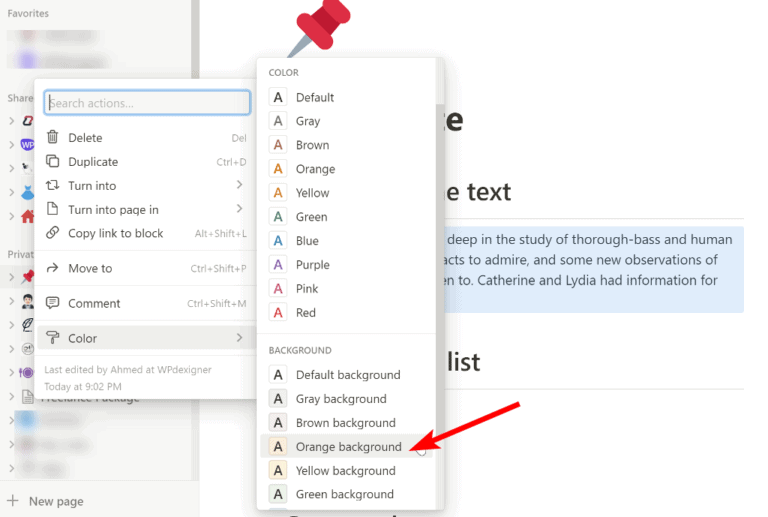
Task: Click the blue highlighted text block
Action: coord(594,269)
